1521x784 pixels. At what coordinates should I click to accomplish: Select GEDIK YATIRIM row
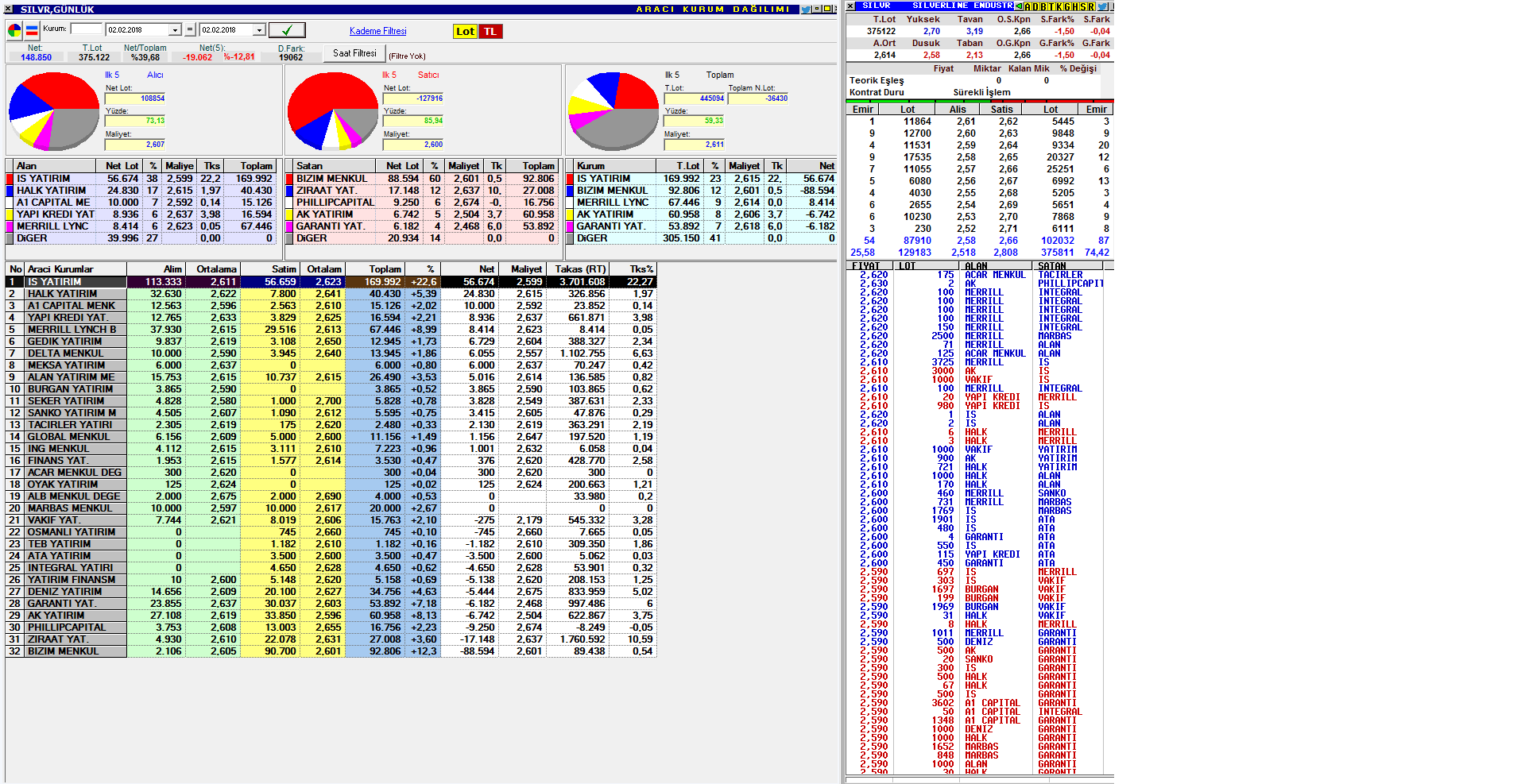[x=331, y=342]
